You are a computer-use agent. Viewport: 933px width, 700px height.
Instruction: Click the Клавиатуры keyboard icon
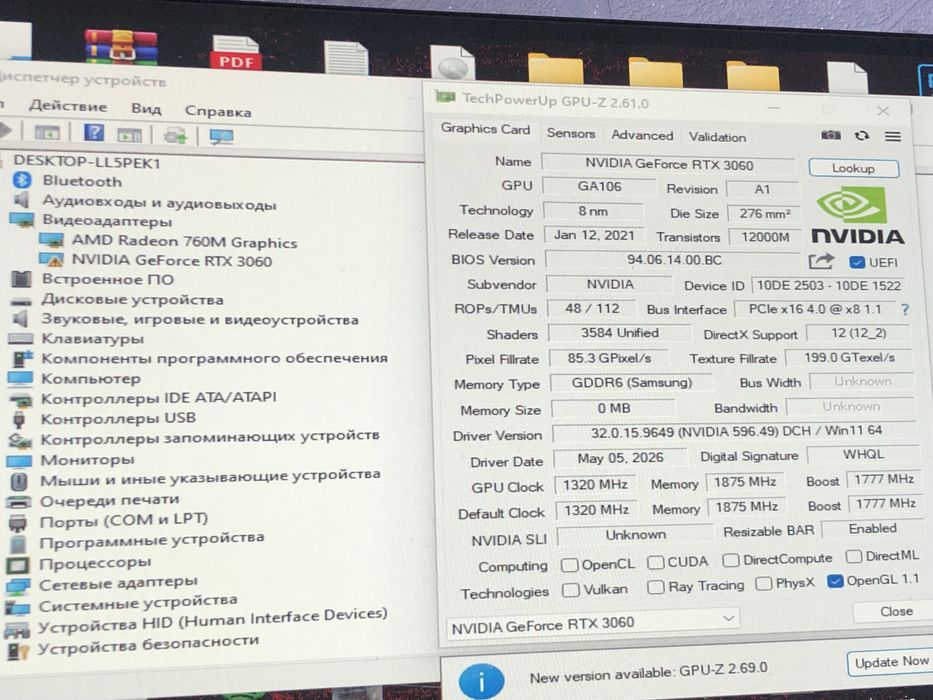(20, 339)
